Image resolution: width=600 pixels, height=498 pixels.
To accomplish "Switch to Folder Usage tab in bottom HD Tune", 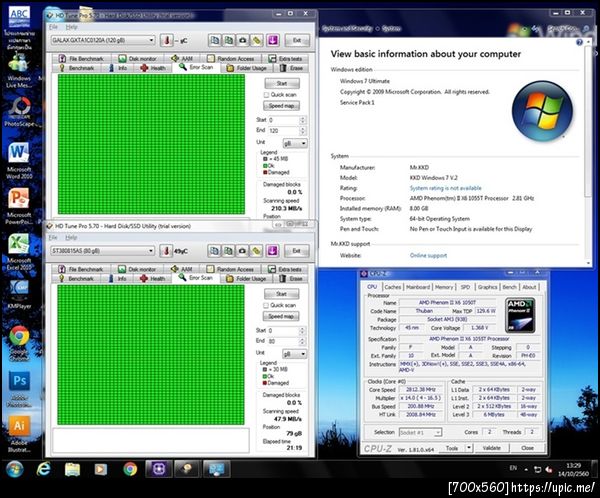I will (x=247, y=279).
